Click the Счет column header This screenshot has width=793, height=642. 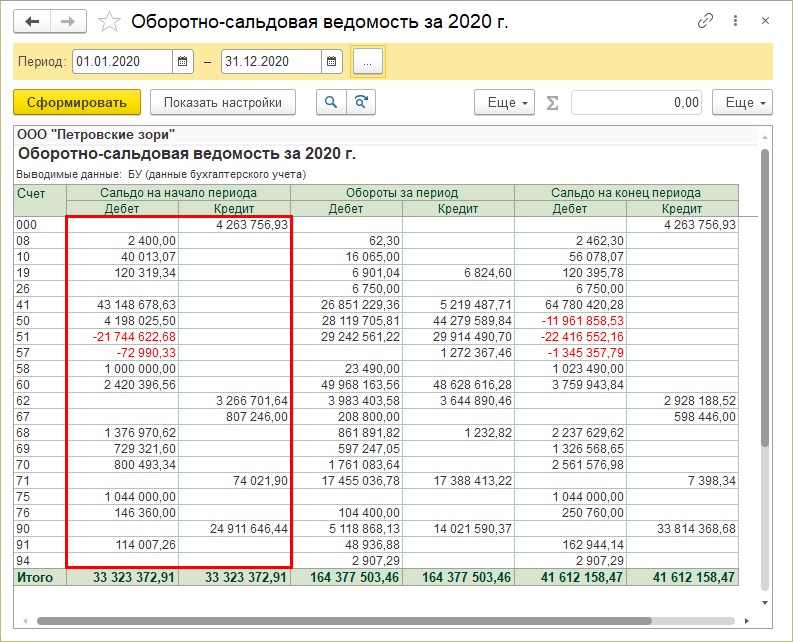click(x=40, y=201)
